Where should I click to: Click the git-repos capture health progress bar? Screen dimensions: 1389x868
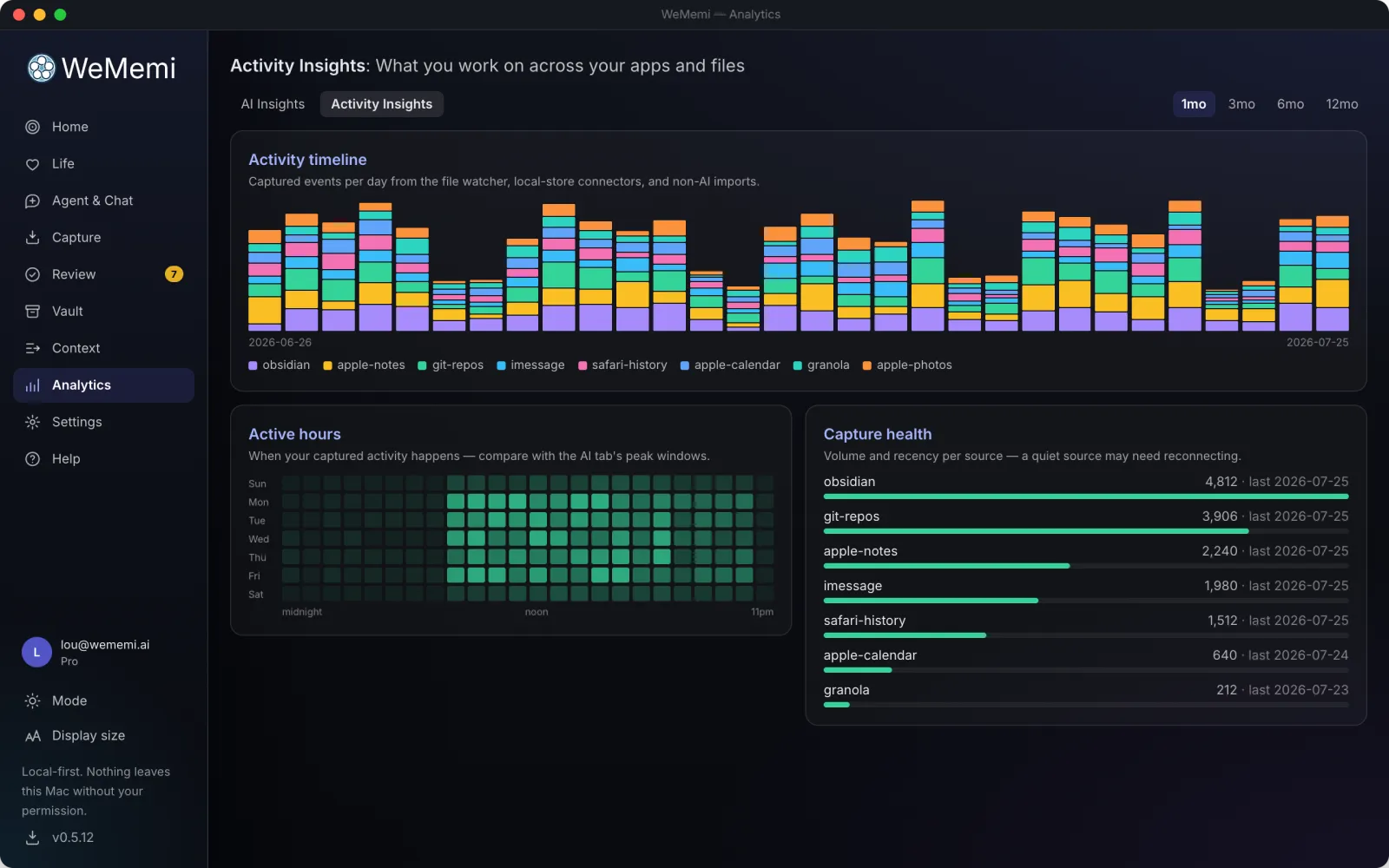(x=1086, y=531)
